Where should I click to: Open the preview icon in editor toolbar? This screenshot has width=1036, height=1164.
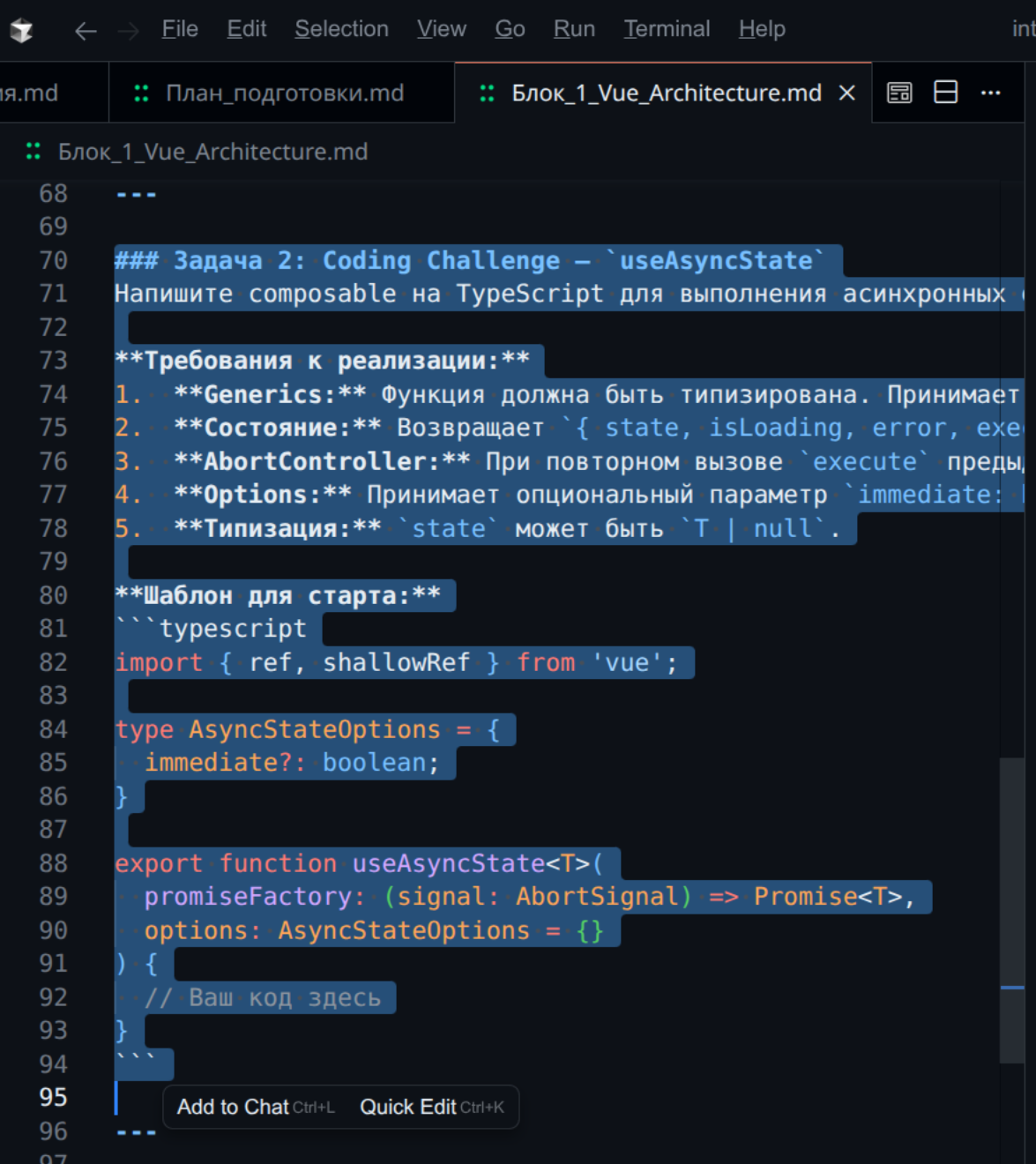899,93
